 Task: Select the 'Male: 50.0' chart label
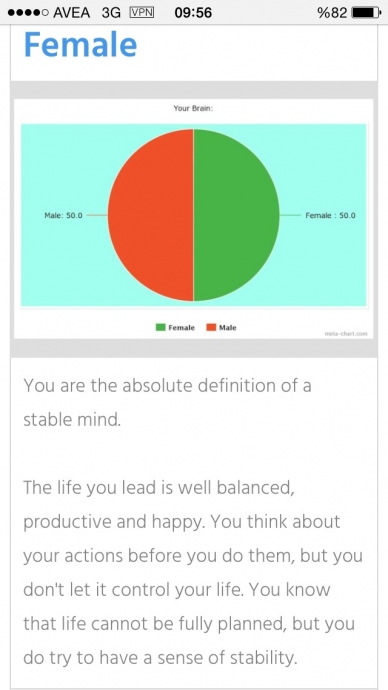[x=63, y=216]
